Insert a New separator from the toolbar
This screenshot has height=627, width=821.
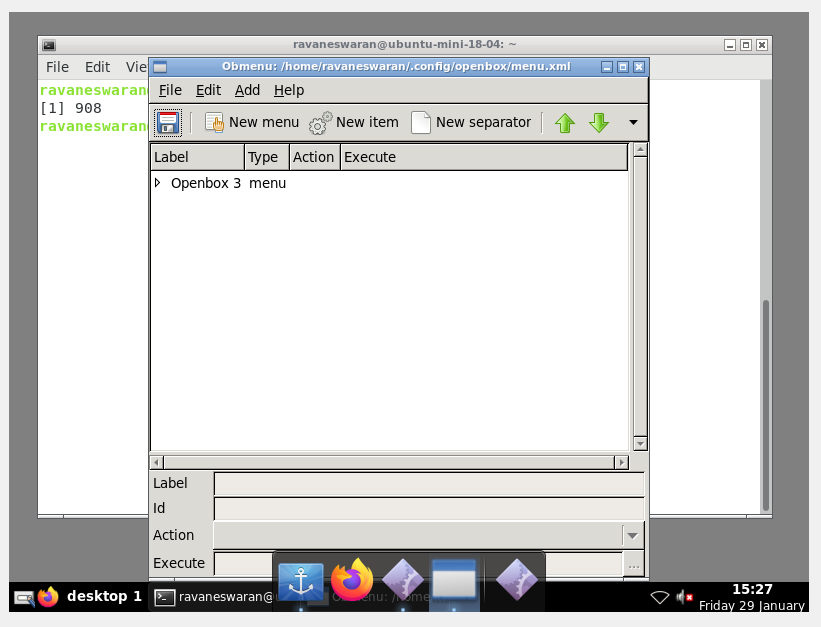pyautogui.click(x=471, y=123)
